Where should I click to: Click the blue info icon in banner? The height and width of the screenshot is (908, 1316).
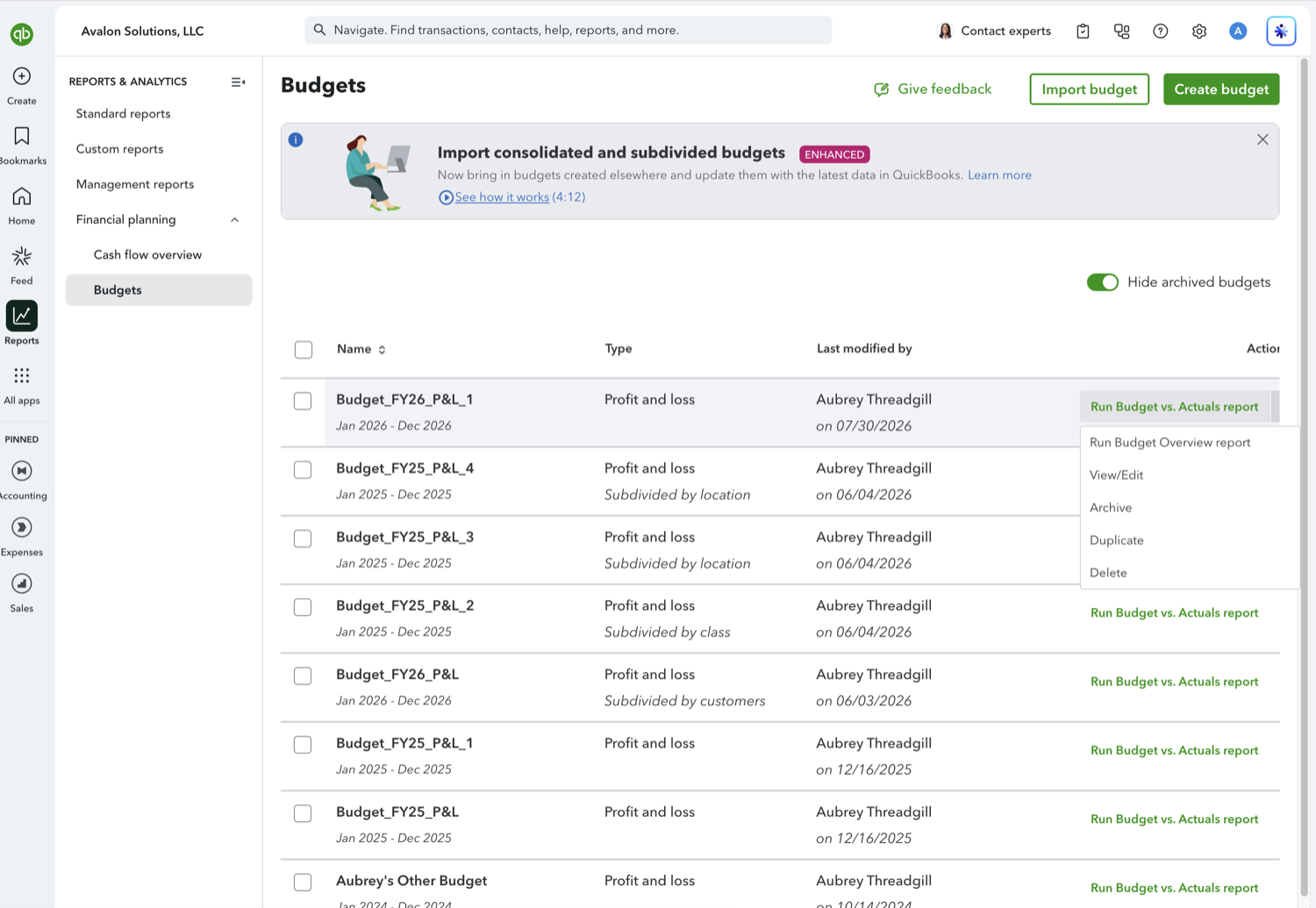(296, 139)
